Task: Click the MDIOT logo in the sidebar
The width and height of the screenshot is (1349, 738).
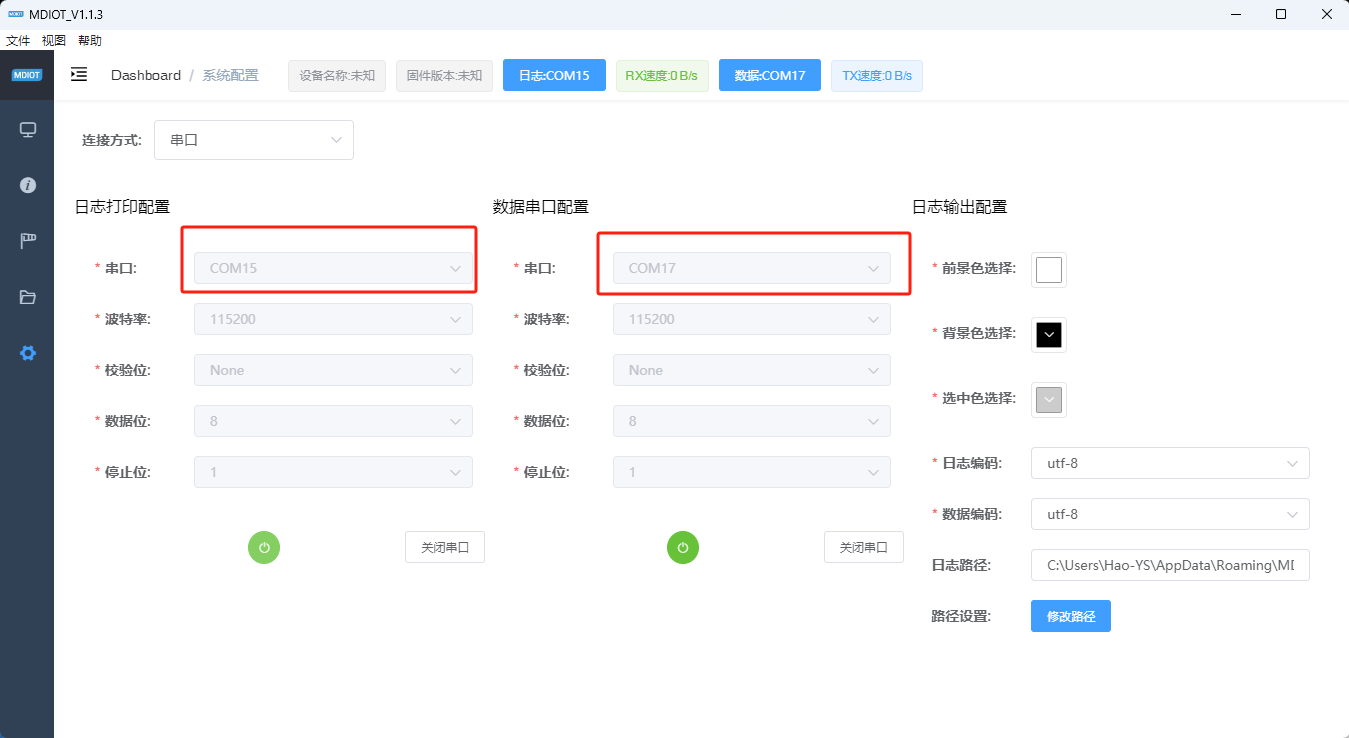Action: [x=27, y=75]
